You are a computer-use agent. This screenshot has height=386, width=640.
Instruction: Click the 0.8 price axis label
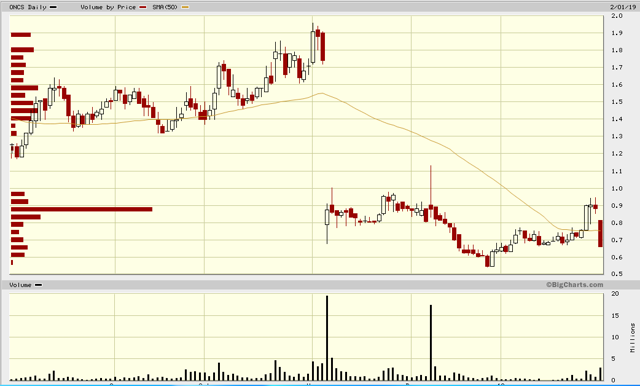click(617, 223)
